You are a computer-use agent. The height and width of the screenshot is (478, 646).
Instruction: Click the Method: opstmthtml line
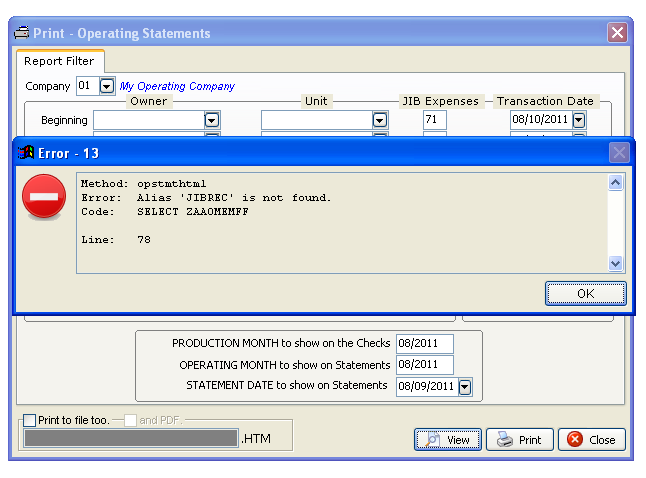point(143,183)
